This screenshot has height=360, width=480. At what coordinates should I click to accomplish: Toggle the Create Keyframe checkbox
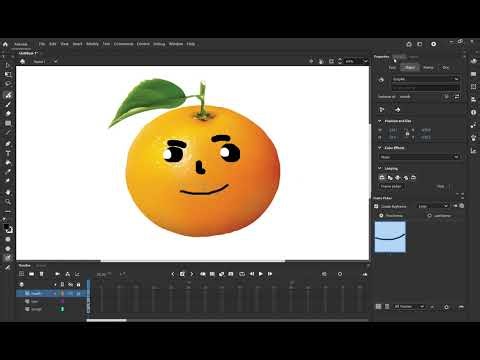coord(376,206)
